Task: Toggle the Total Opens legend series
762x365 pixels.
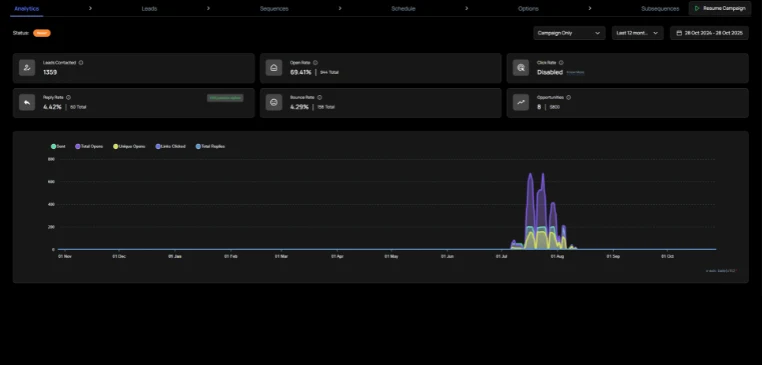Action: pyautogui.click(x=89, y=146)
